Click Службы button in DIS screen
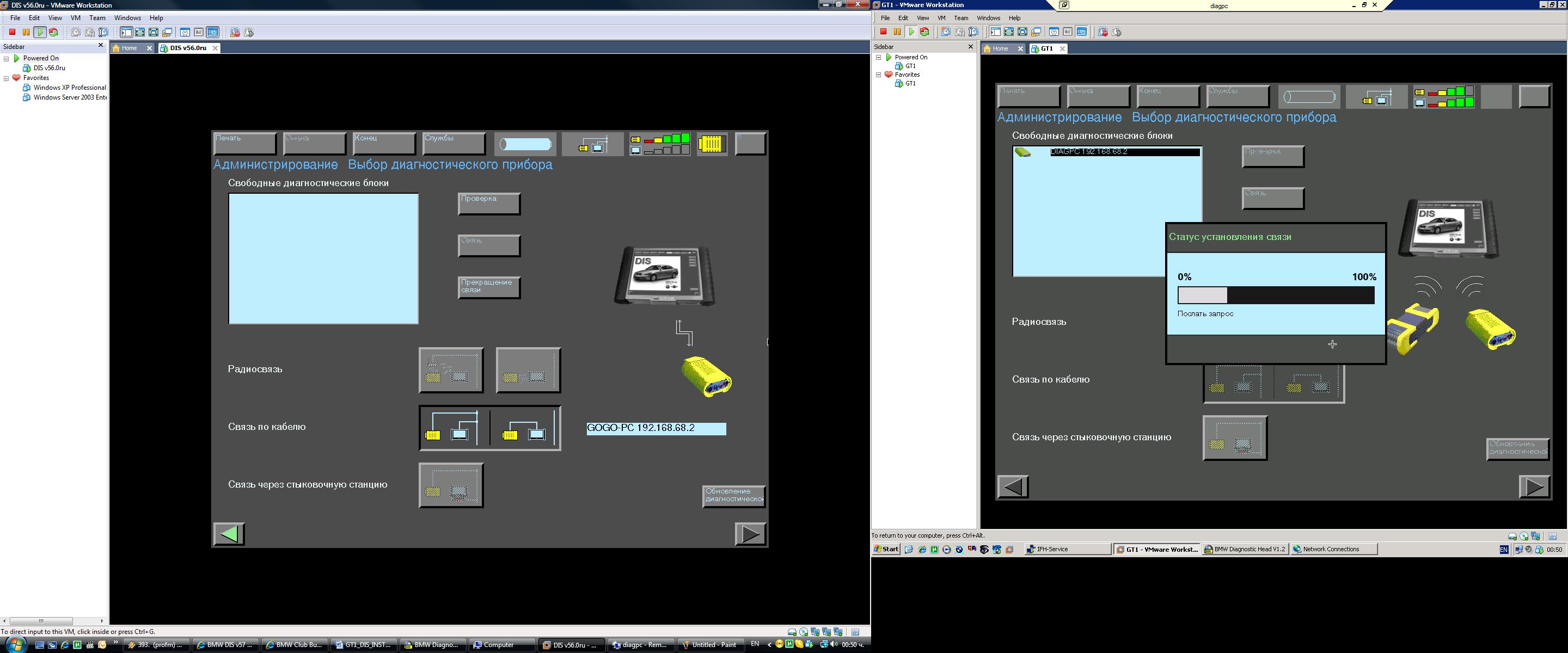The image size is (1568, 653). [x=454, y=144]
